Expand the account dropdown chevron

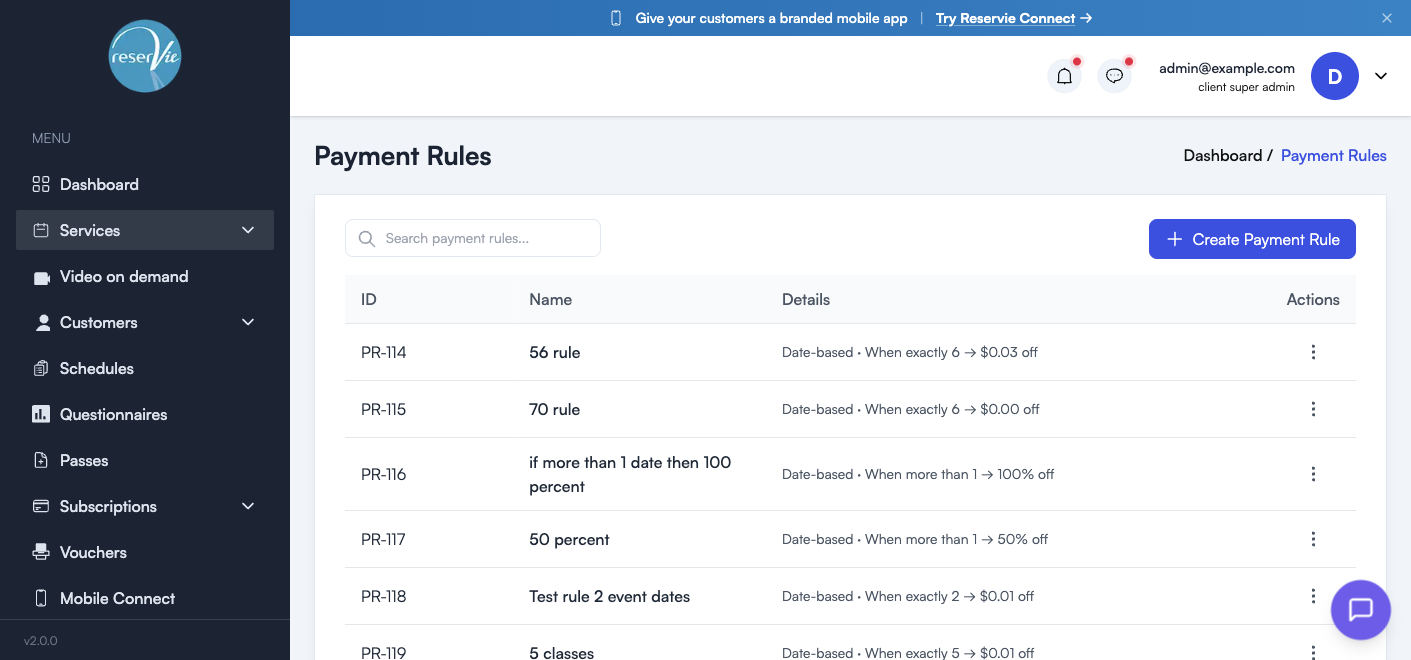[x=1381, y=76]
